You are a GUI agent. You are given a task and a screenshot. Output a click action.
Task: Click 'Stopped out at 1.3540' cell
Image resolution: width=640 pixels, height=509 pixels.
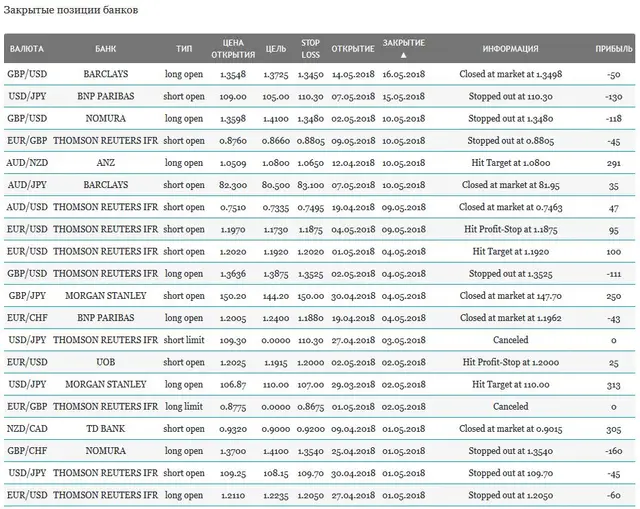511,451
